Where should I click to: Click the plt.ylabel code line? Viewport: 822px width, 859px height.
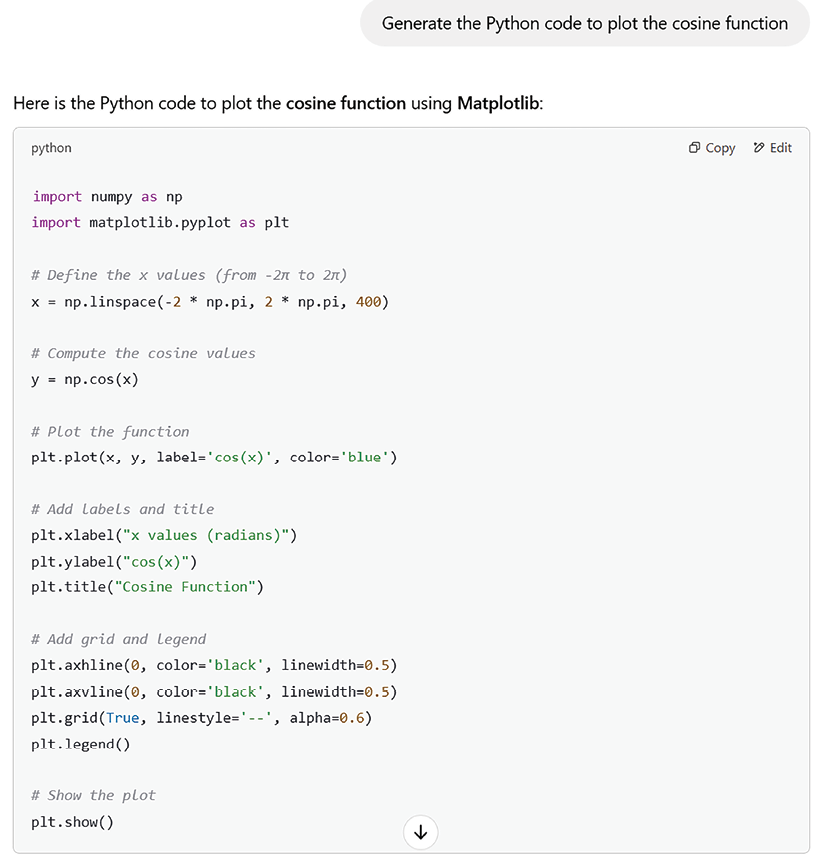pos(114,561)
